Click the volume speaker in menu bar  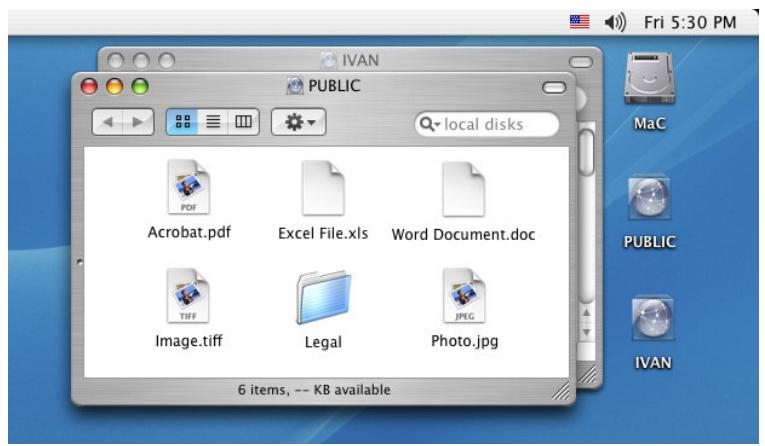(x=607, y=17)
